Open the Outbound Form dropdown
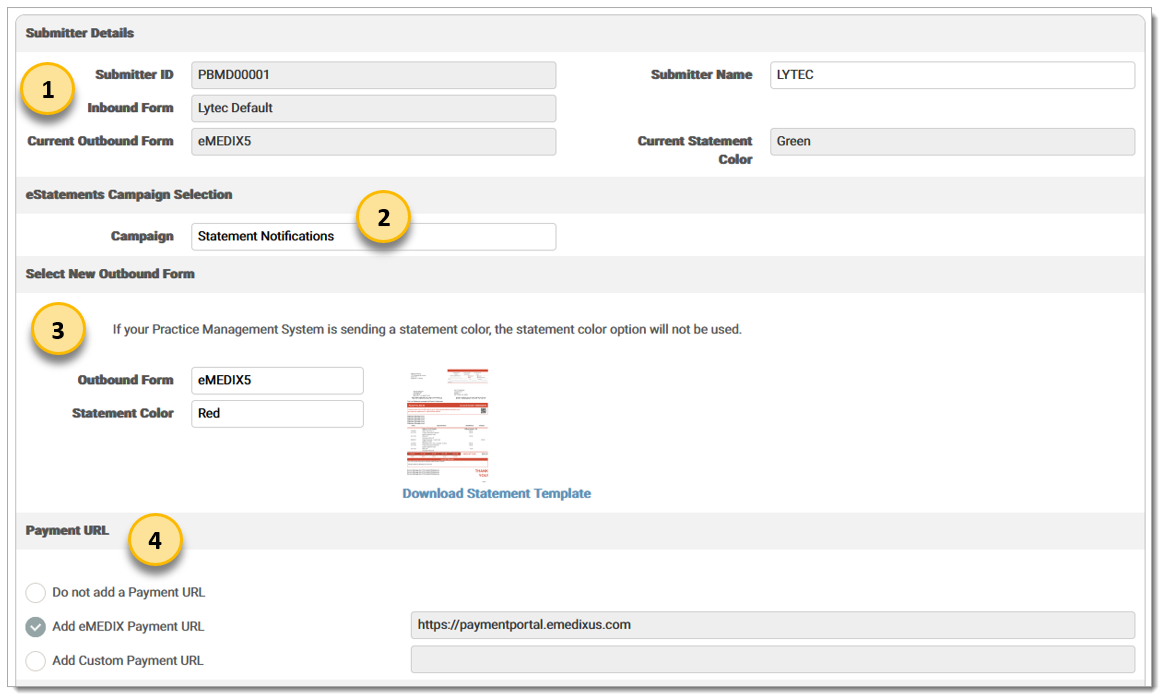The width and height of the screenshot is (1161, 697). coord(277,381)
